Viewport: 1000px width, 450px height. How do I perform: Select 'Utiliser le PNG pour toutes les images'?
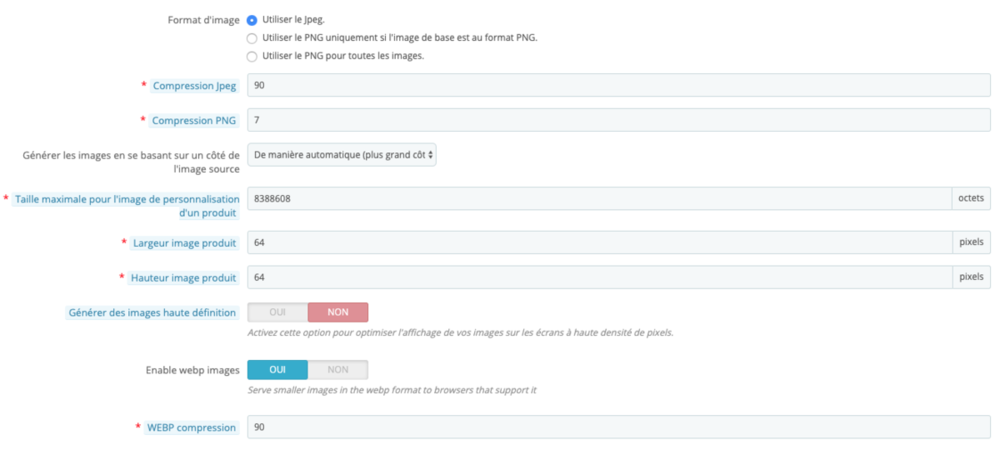click(252, 56)
